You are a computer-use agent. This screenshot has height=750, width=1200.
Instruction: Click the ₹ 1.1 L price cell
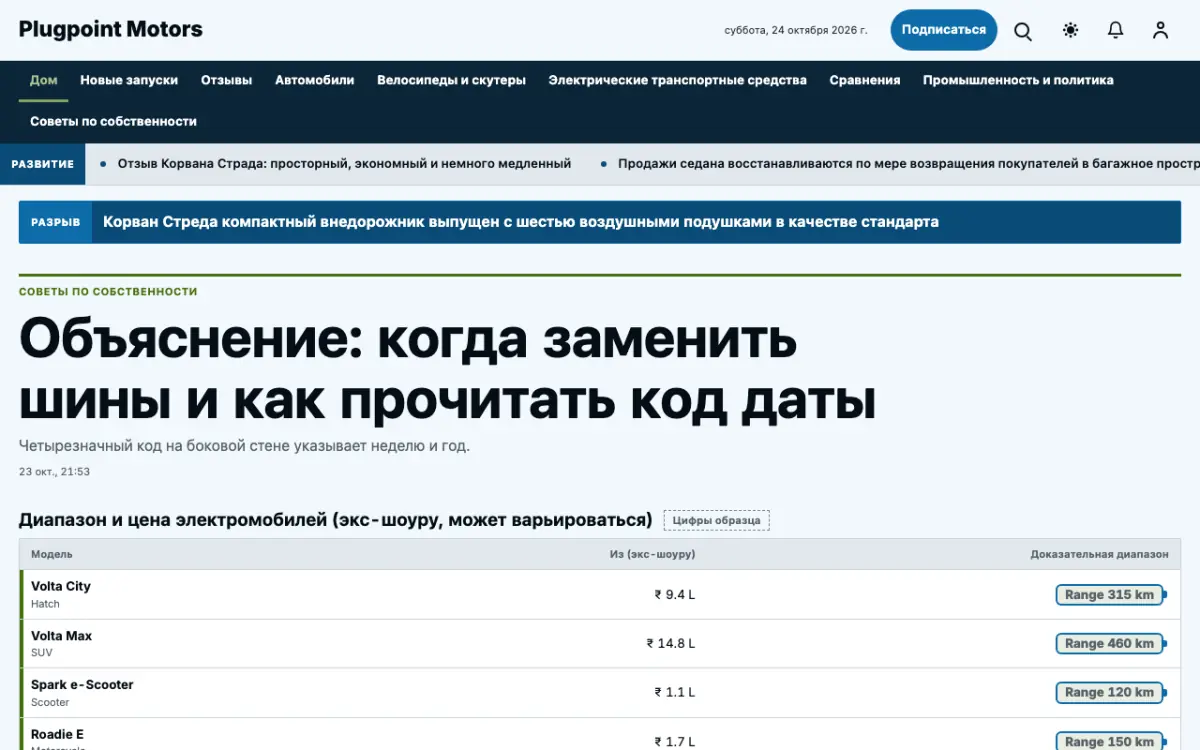pyautogui.click(x=675, y=692)
